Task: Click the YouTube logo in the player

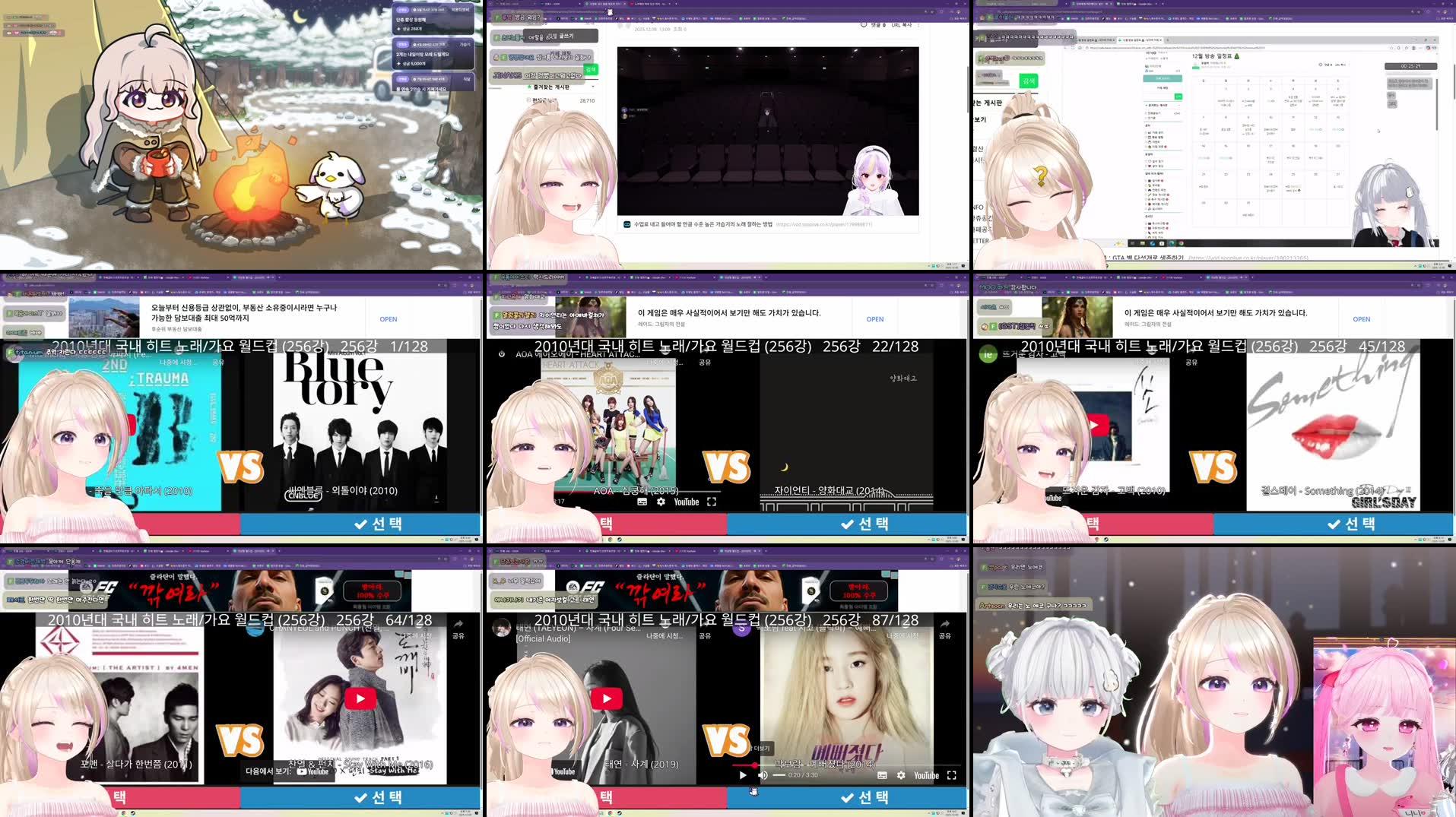Action: (927, 775)
